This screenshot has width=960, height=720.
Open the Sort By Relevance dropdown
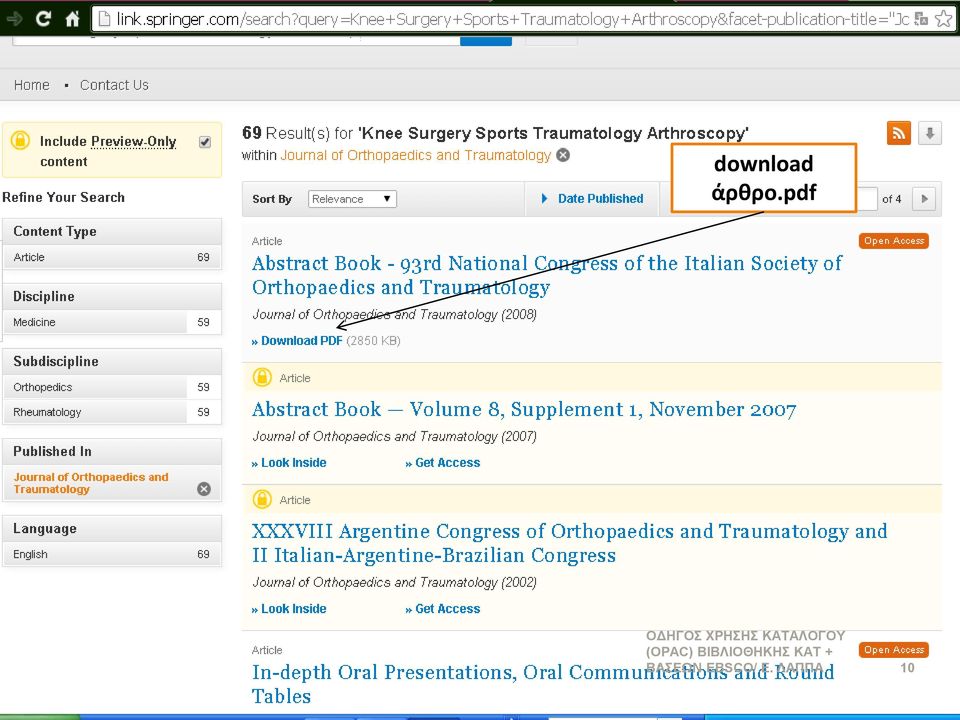point(352,199)
